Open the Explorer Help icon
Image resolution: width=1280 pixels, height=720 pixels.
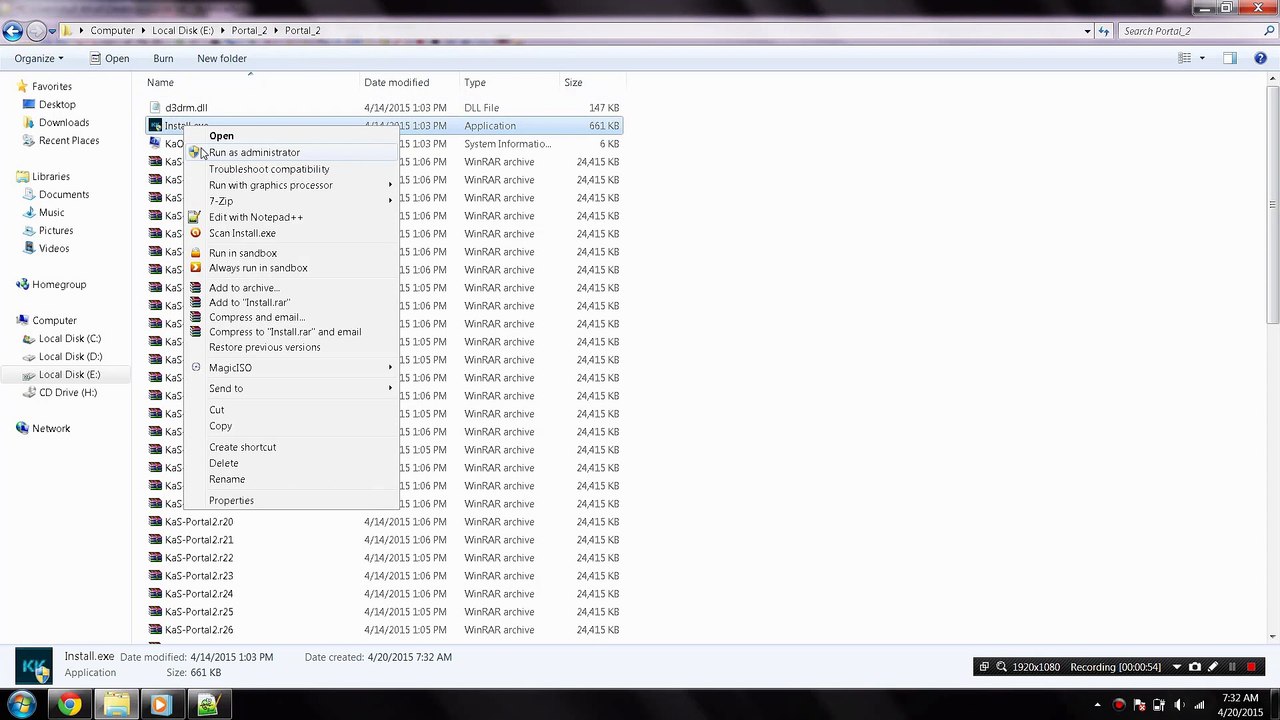1258,58
